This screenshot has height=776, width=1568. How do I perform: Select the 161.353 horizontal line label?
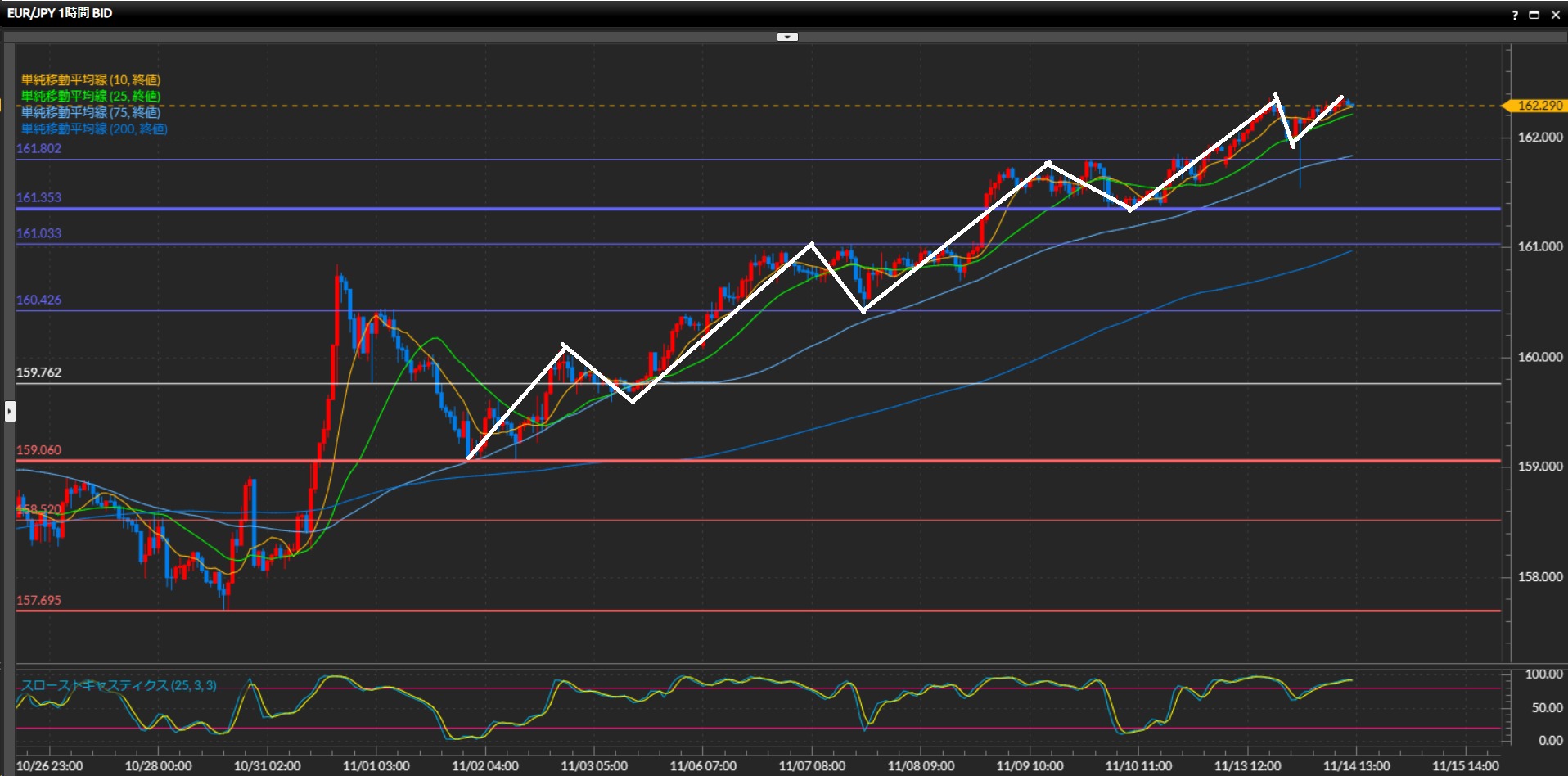coord(38,197)
